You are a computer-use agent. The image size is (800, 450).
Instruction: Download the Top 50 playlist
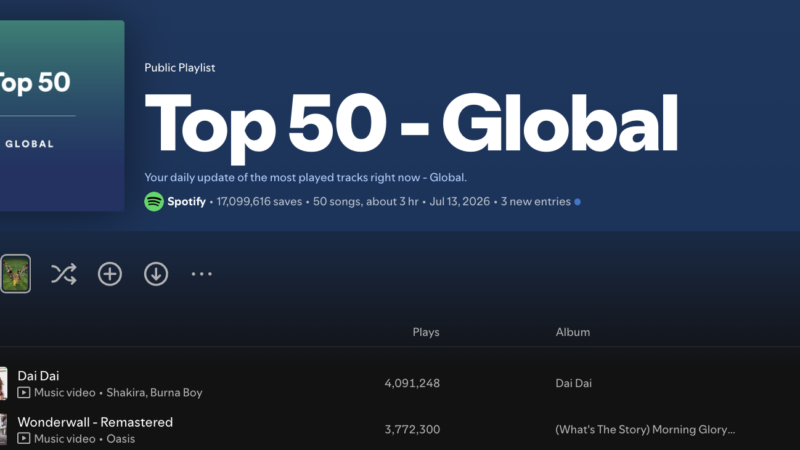(156, 274)
